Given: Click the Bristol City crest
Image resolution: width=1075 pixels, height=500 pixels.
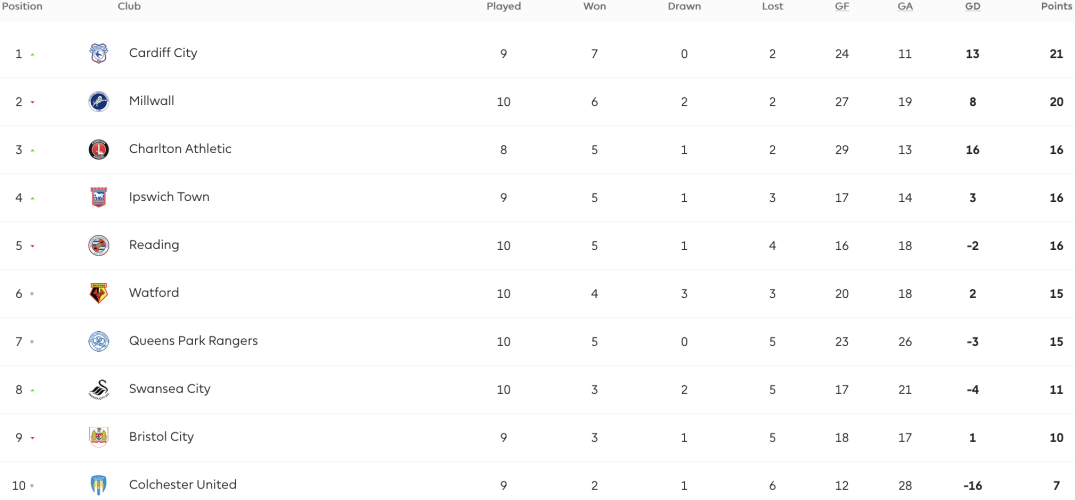Looking at the screenshot, I should (99, 438).
